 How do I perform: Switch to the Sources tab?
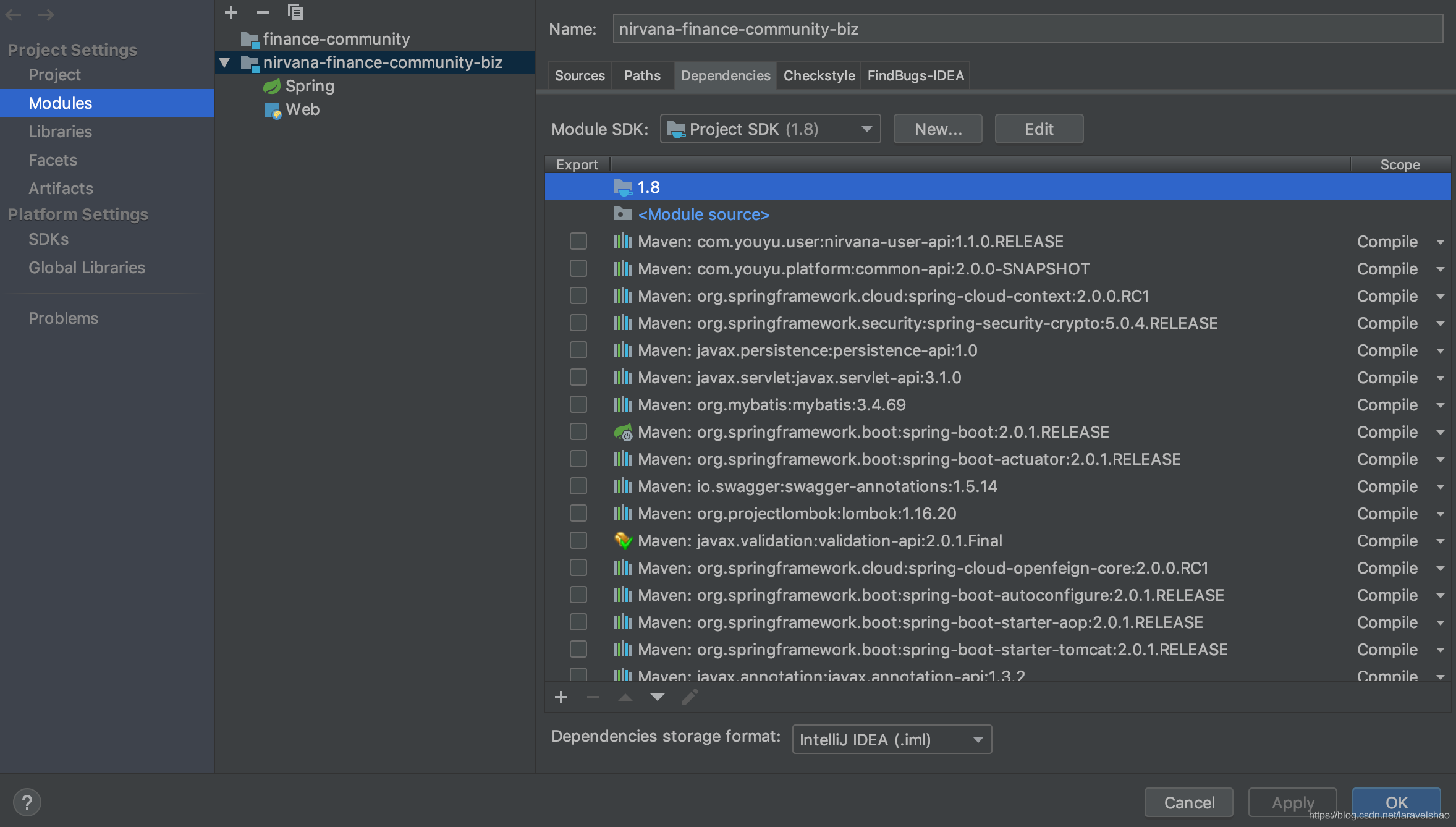click(580, 75)
